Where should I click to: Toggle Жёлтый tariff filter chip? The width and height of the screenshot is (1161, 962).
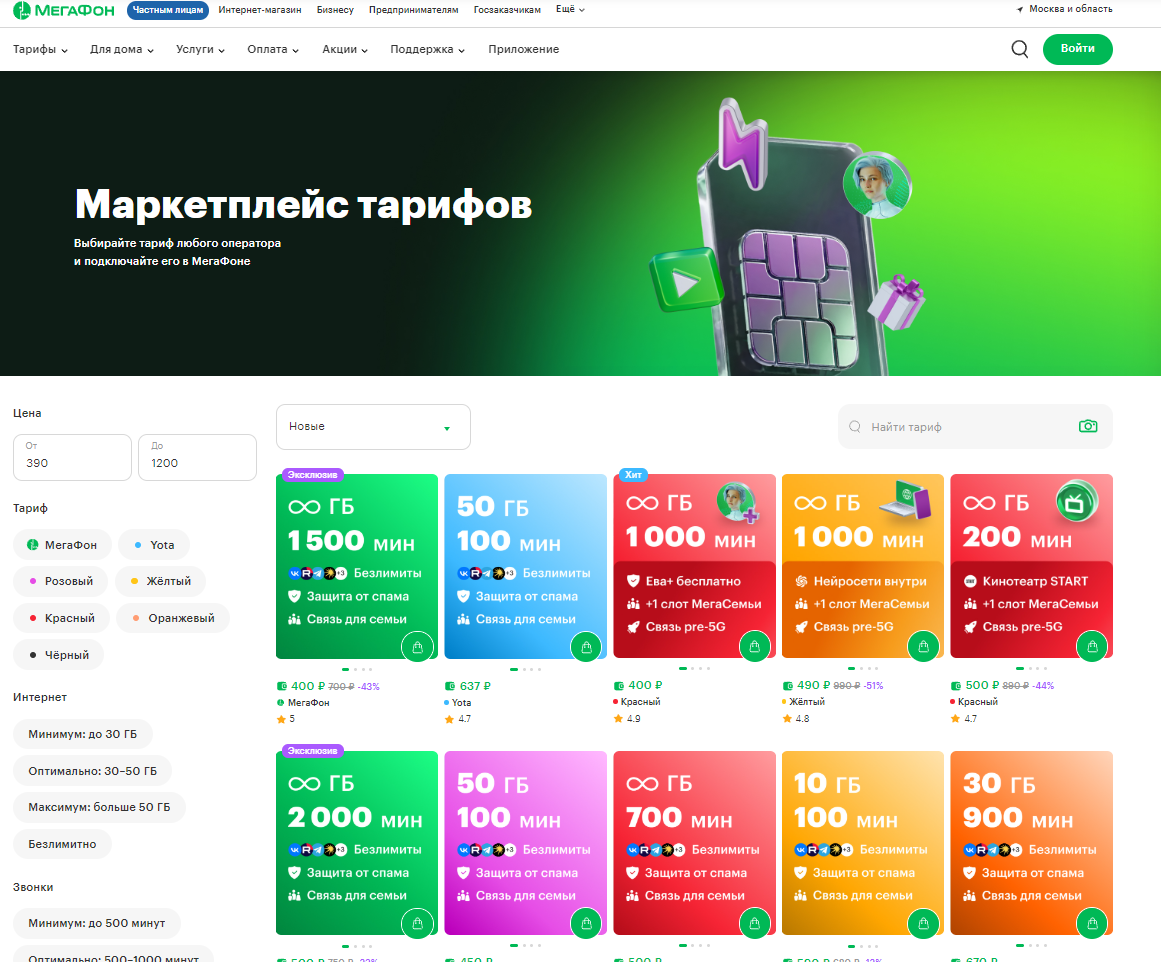click(161, 581)
